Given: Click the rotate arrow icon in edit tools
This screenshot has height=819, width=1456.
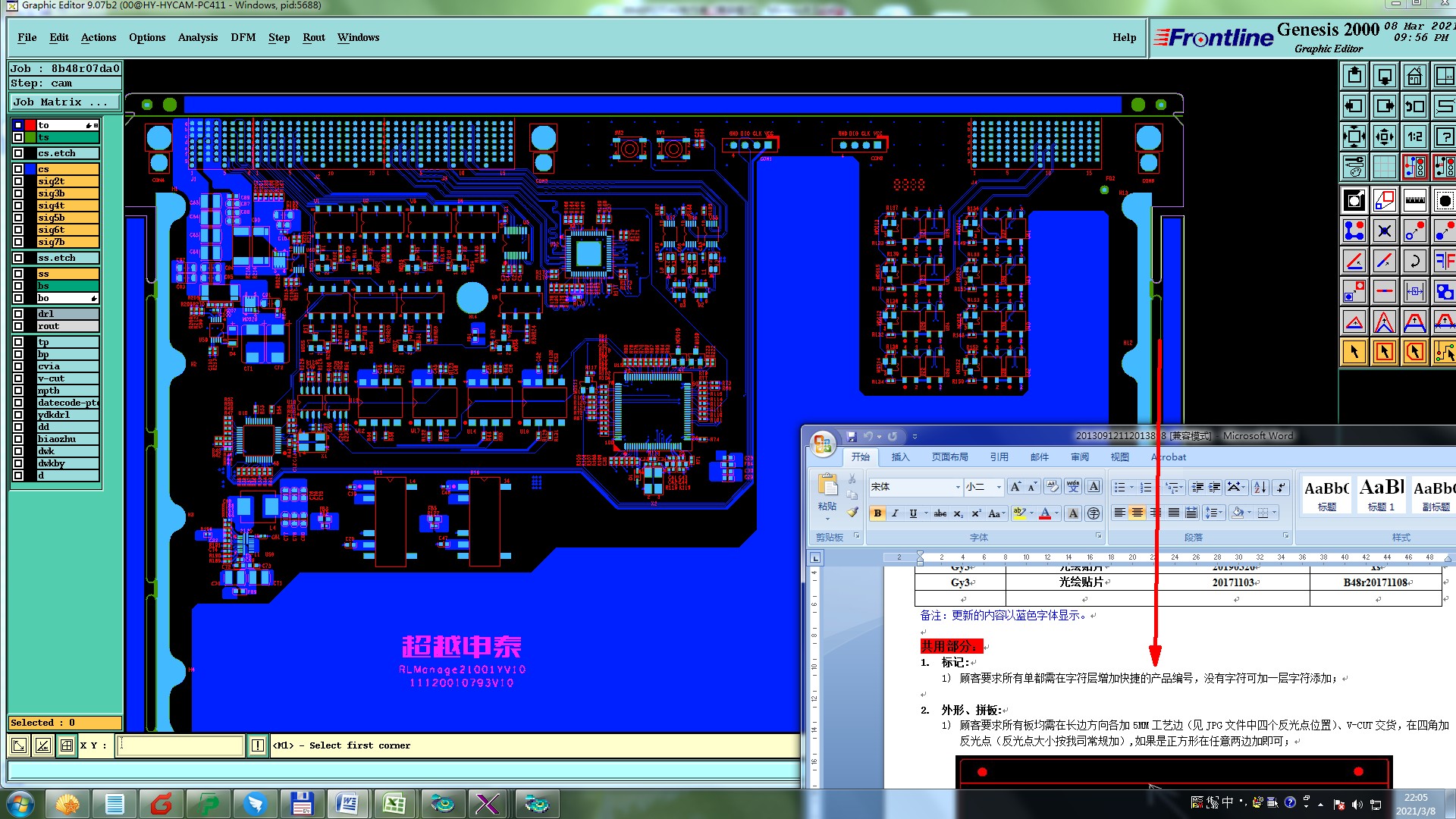Looking at the screenshot, I should 1414,261.
